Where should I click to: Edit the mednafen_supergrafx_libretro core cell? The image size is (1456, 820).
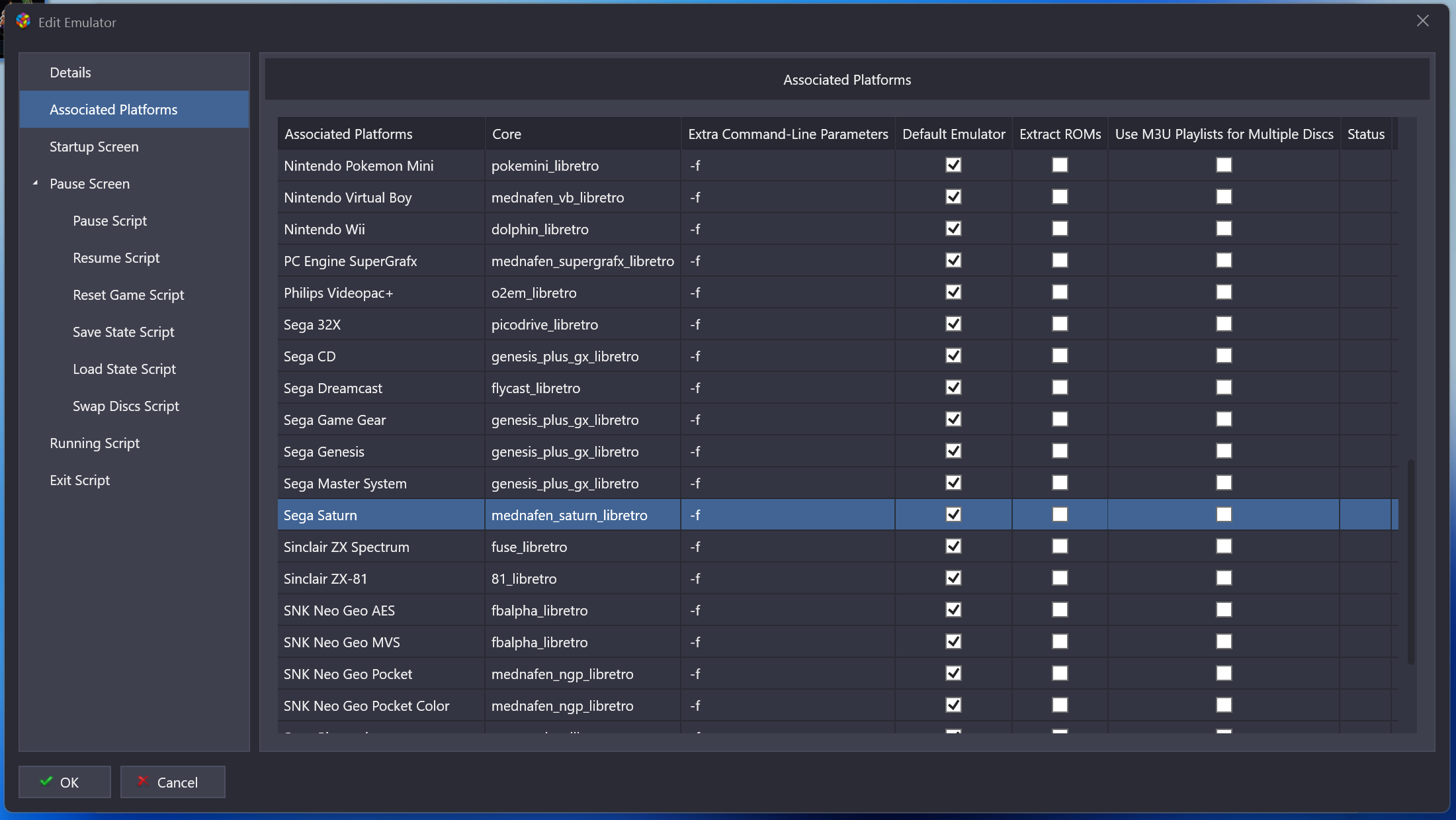click(x=583, y=261)
